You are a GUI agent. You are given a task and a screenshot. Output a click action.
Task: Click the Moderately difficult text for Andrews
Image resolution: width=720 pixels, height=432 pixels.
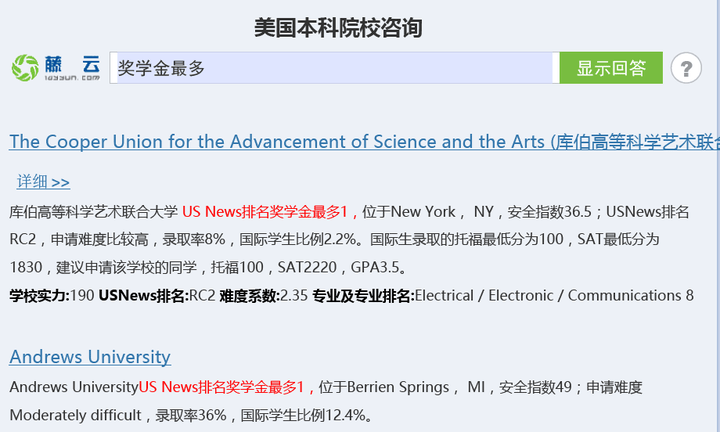click(76, 415)
